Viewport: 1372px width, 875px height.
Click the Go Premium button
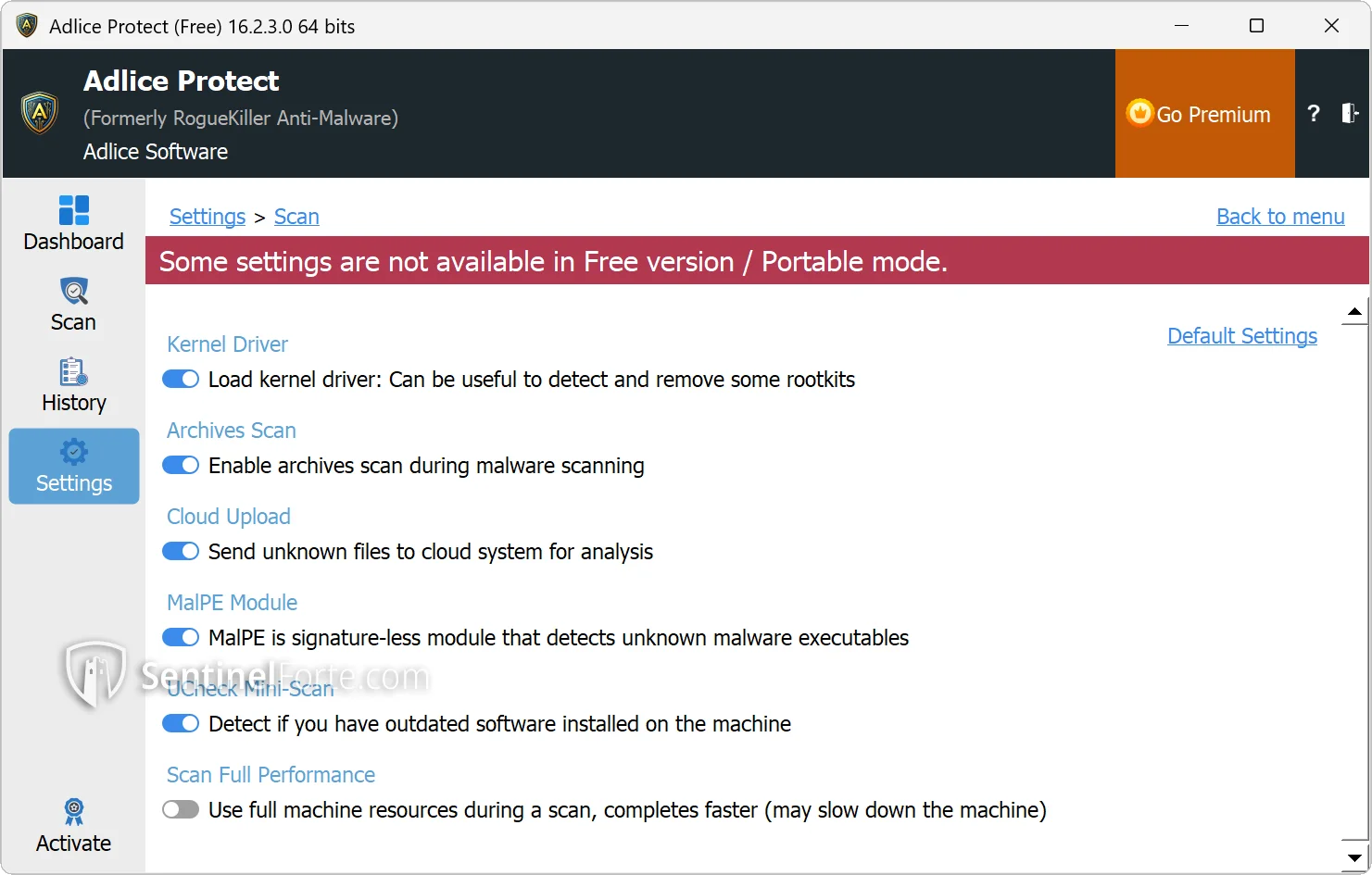tap(1204, 114)
